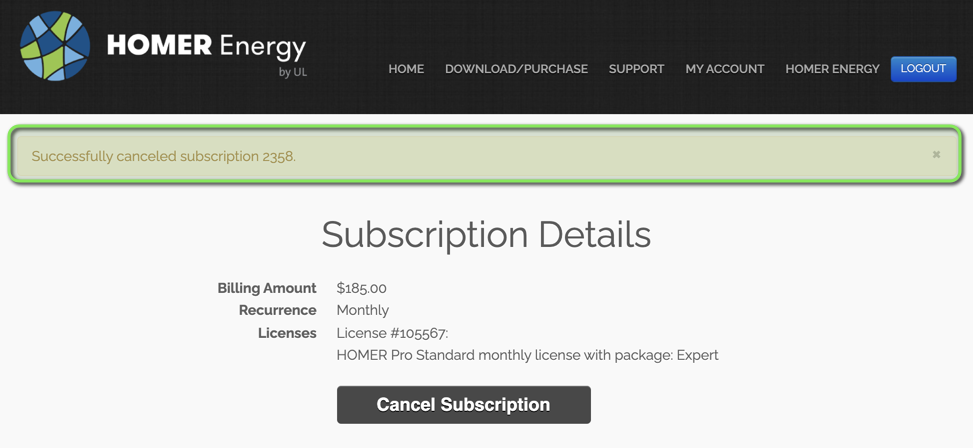Click the Monthly recurrence value
973x448 pixels.
[x=362, y=310]
